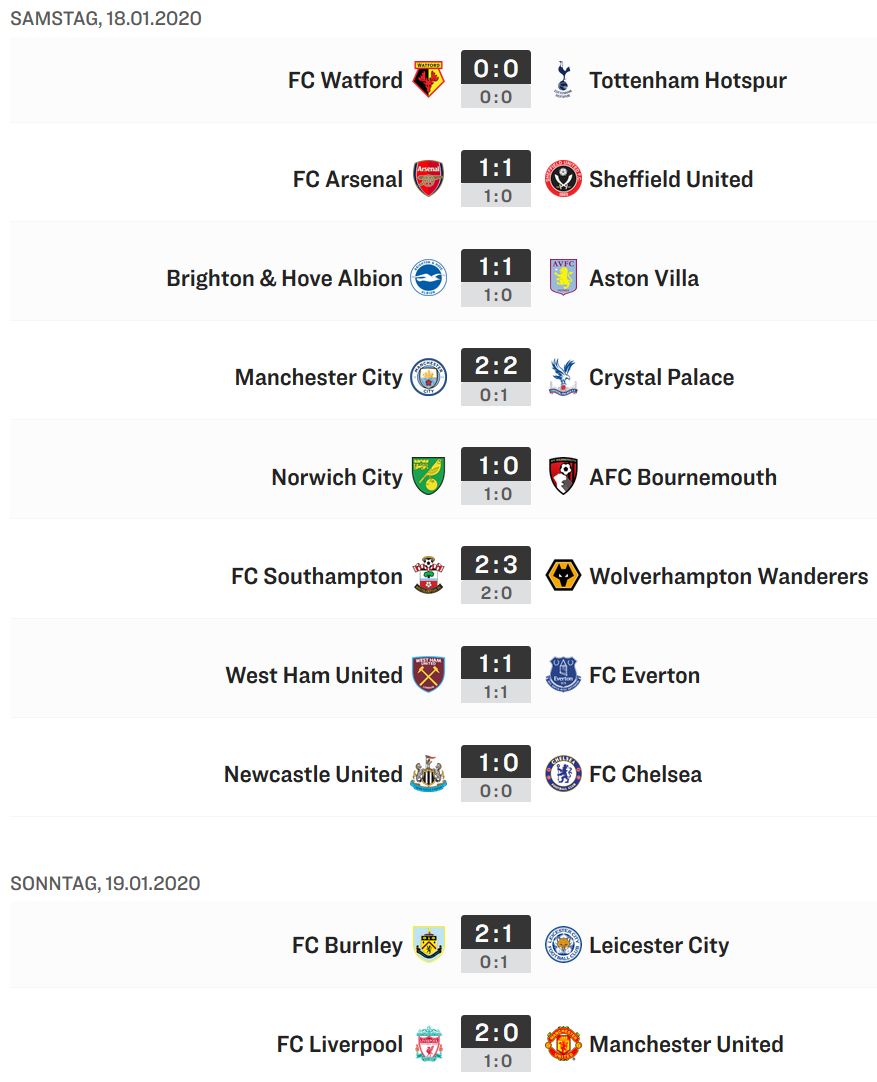Click the Manchester United crest
The height and width of the screenshot is (1082, 877).
click(563, 1043)
